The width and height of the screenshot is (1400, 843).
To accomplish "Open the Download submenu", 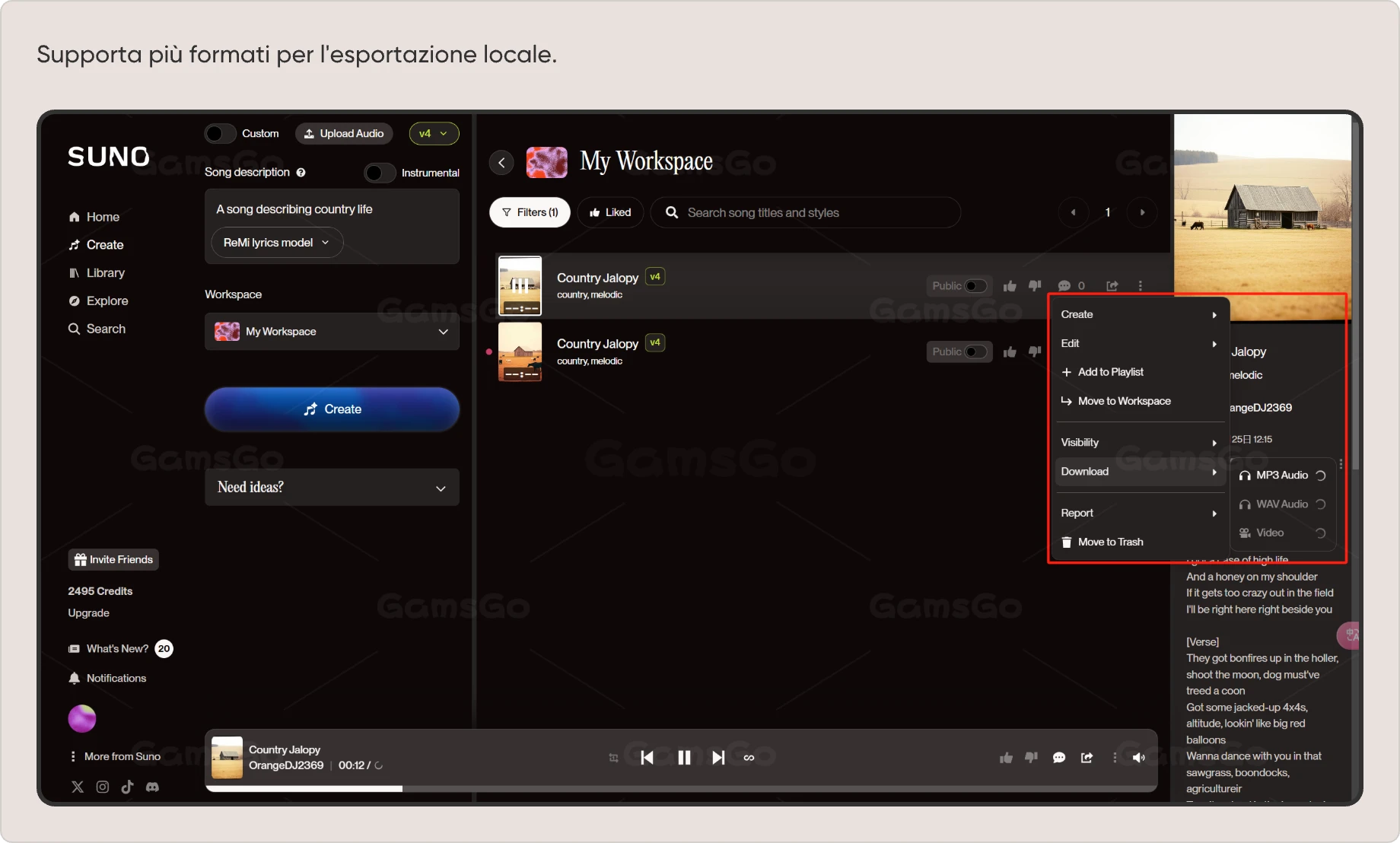I will coord(1139,472).
